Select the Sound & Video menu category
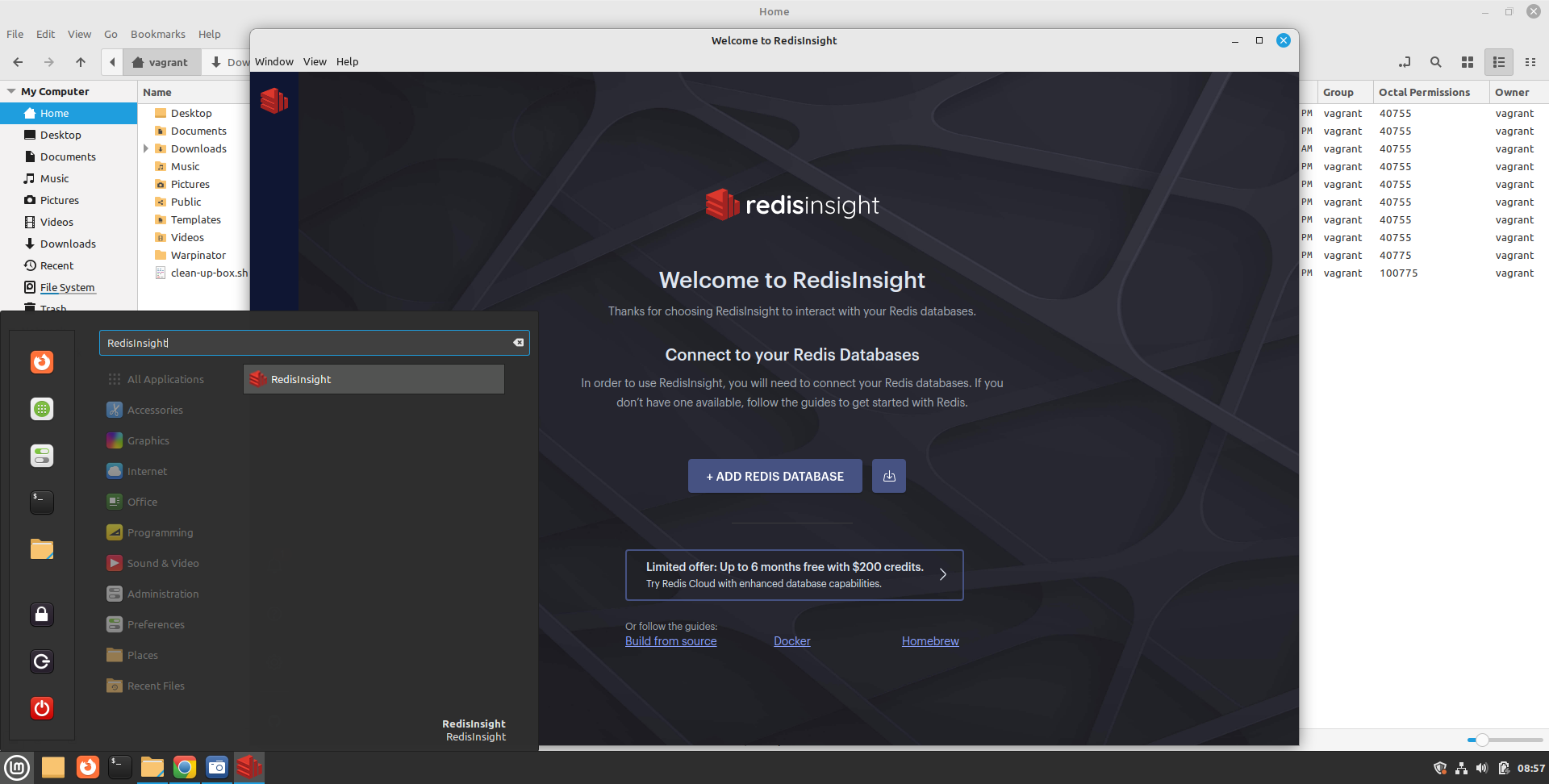Image resolution: width=1549 pixels, height=784 pixels. click(x=163, y=563)
